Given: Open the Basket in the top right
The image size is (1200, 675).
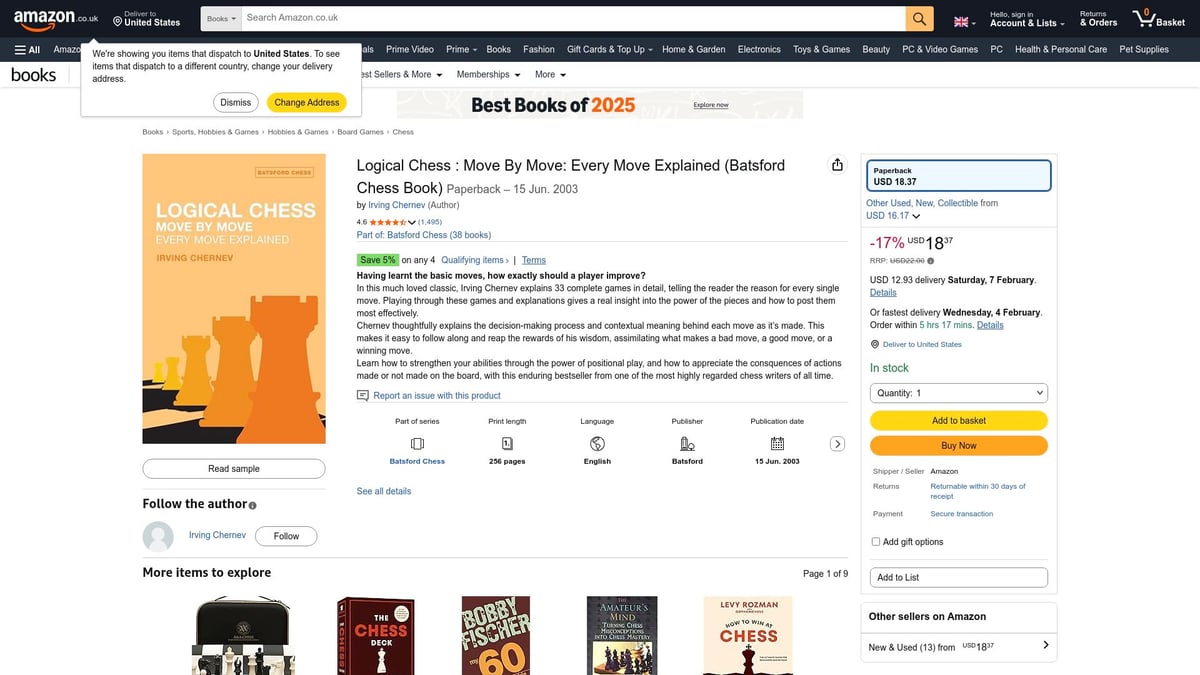Looking at the screenshot, I should point(1157,17).
